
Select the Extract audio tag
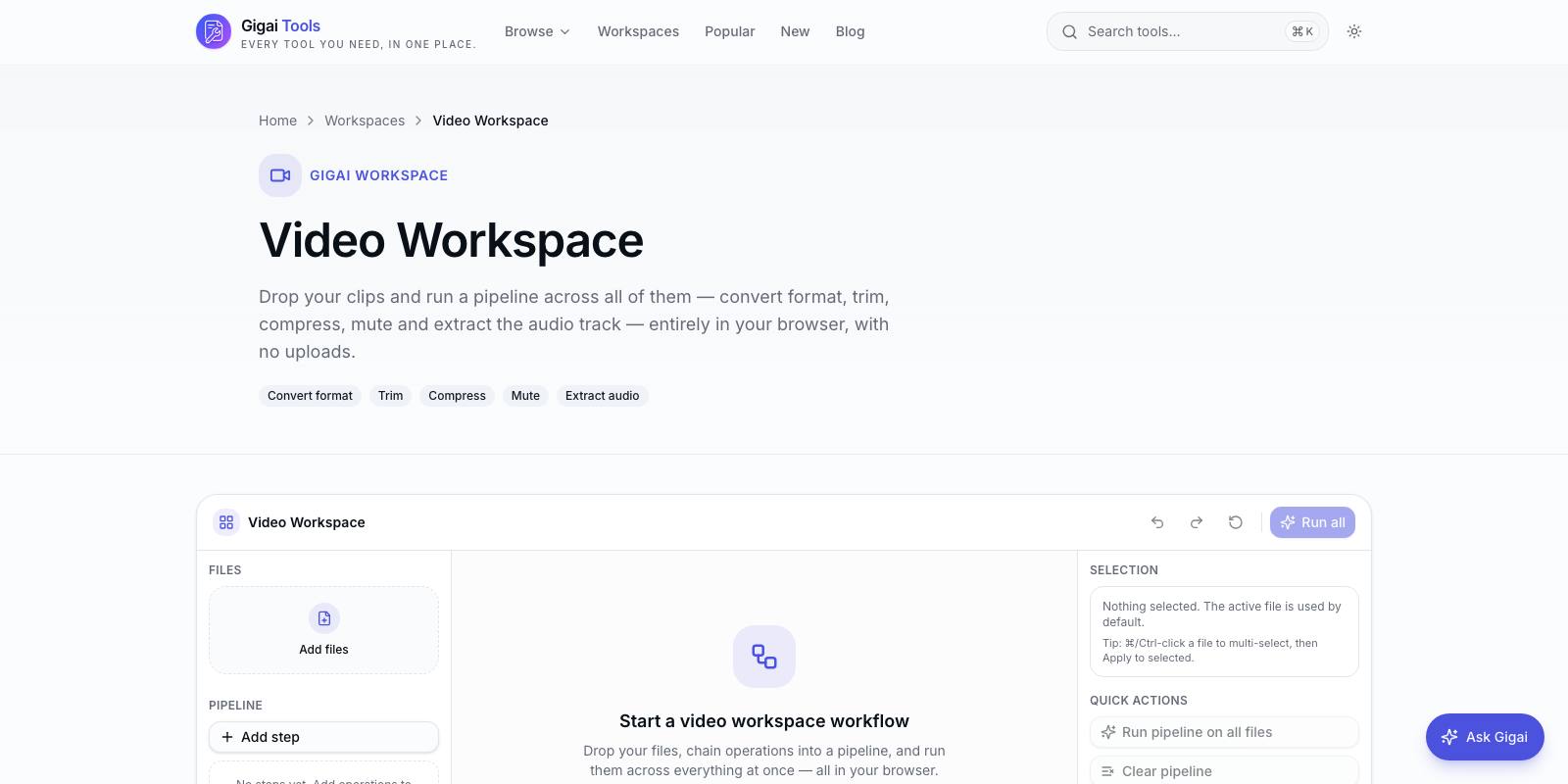click(602, 396)
